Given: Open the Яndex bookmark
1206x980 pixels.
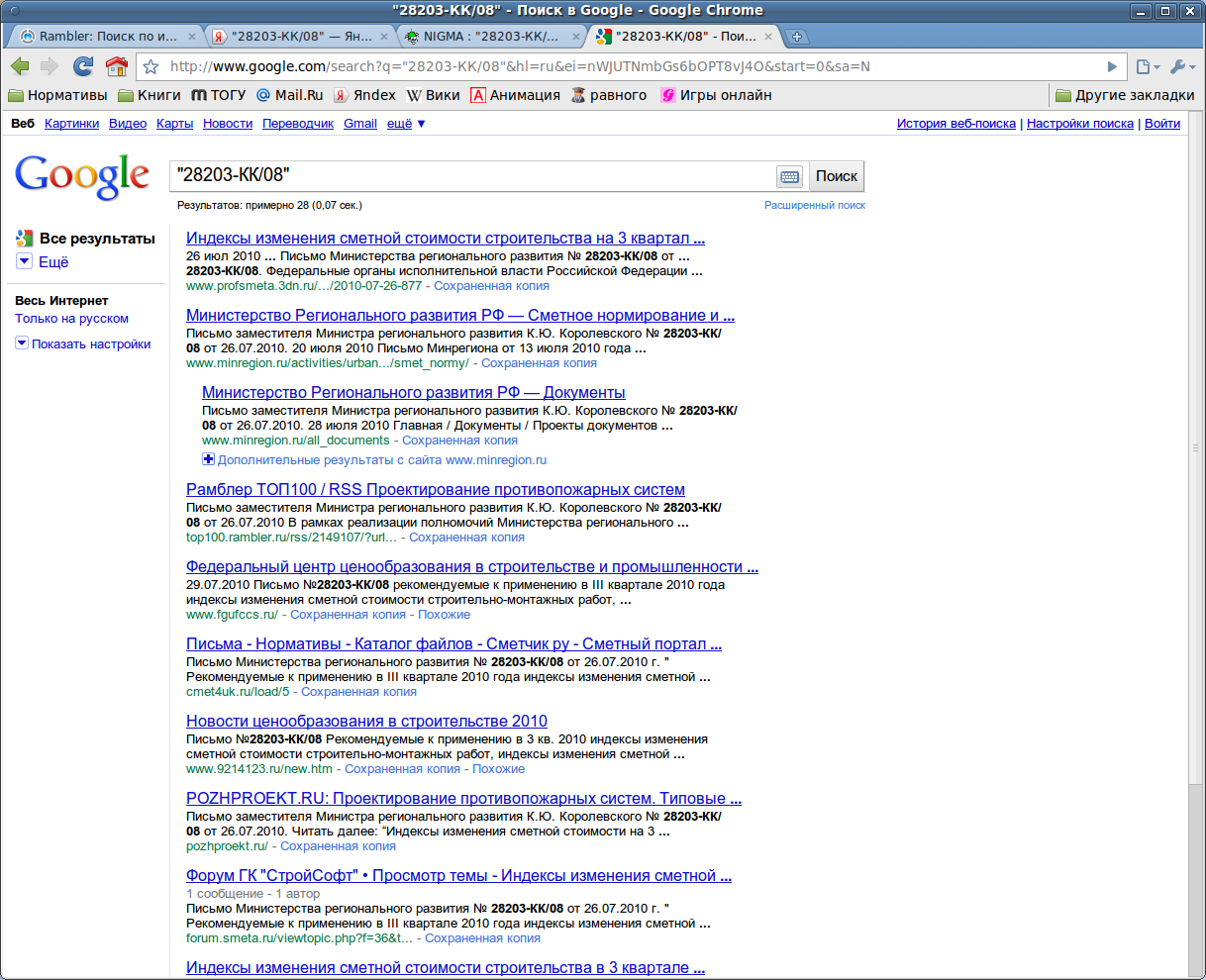Looking at the screenshot, I should click(364, 95).
